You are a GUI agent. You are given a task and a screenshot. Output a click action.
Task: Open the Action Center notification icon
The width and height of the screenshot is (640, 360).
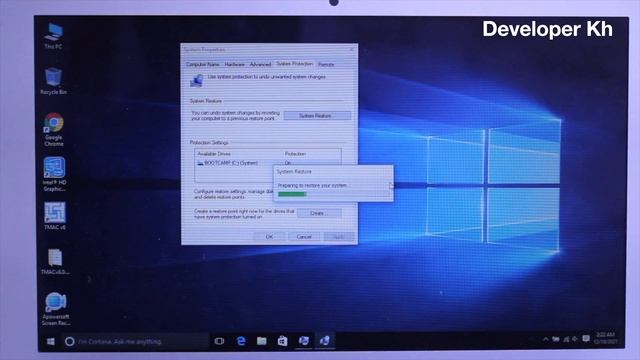point(586,339)
